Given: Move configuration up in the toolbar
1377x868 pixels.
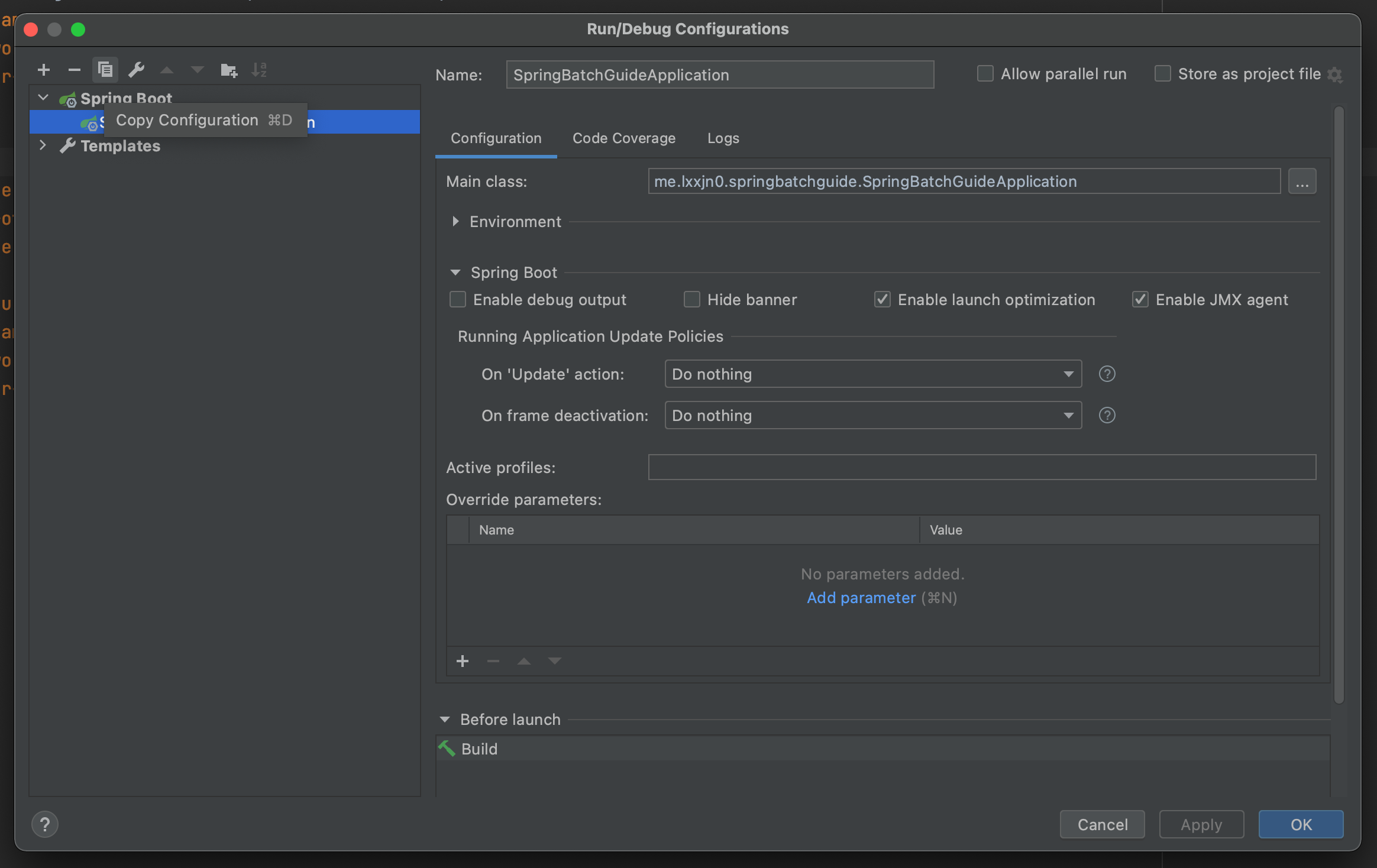Looking at the screenshot, I should (167, 70).
